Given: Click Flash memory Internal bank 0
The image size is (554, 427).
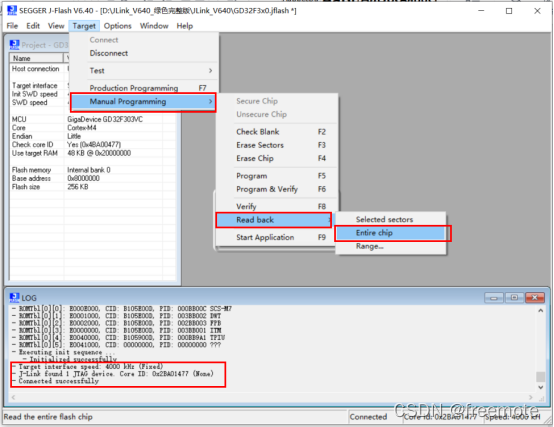Looking at the screenshot, I should point(89,170).
